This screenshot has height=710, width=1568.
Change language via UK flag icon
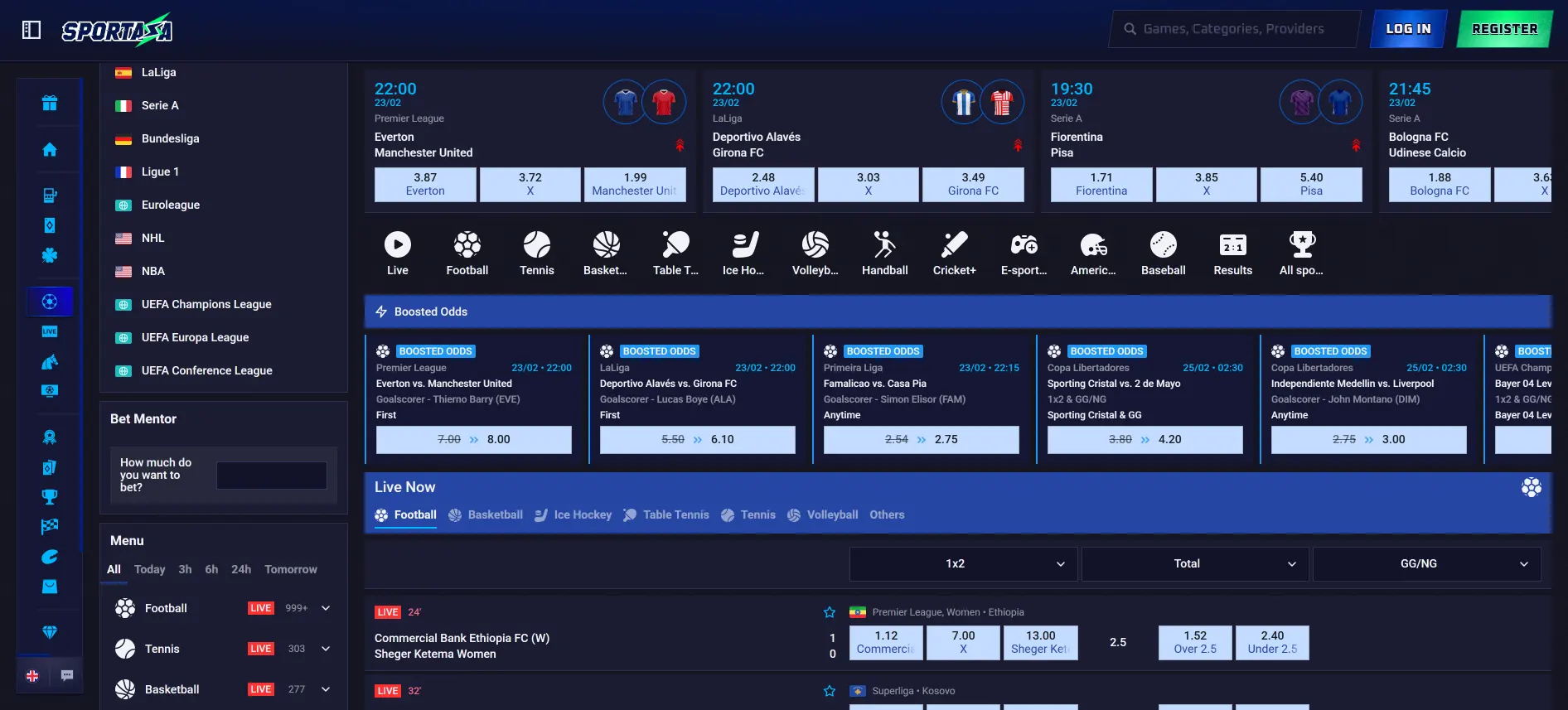pos(32,675)
